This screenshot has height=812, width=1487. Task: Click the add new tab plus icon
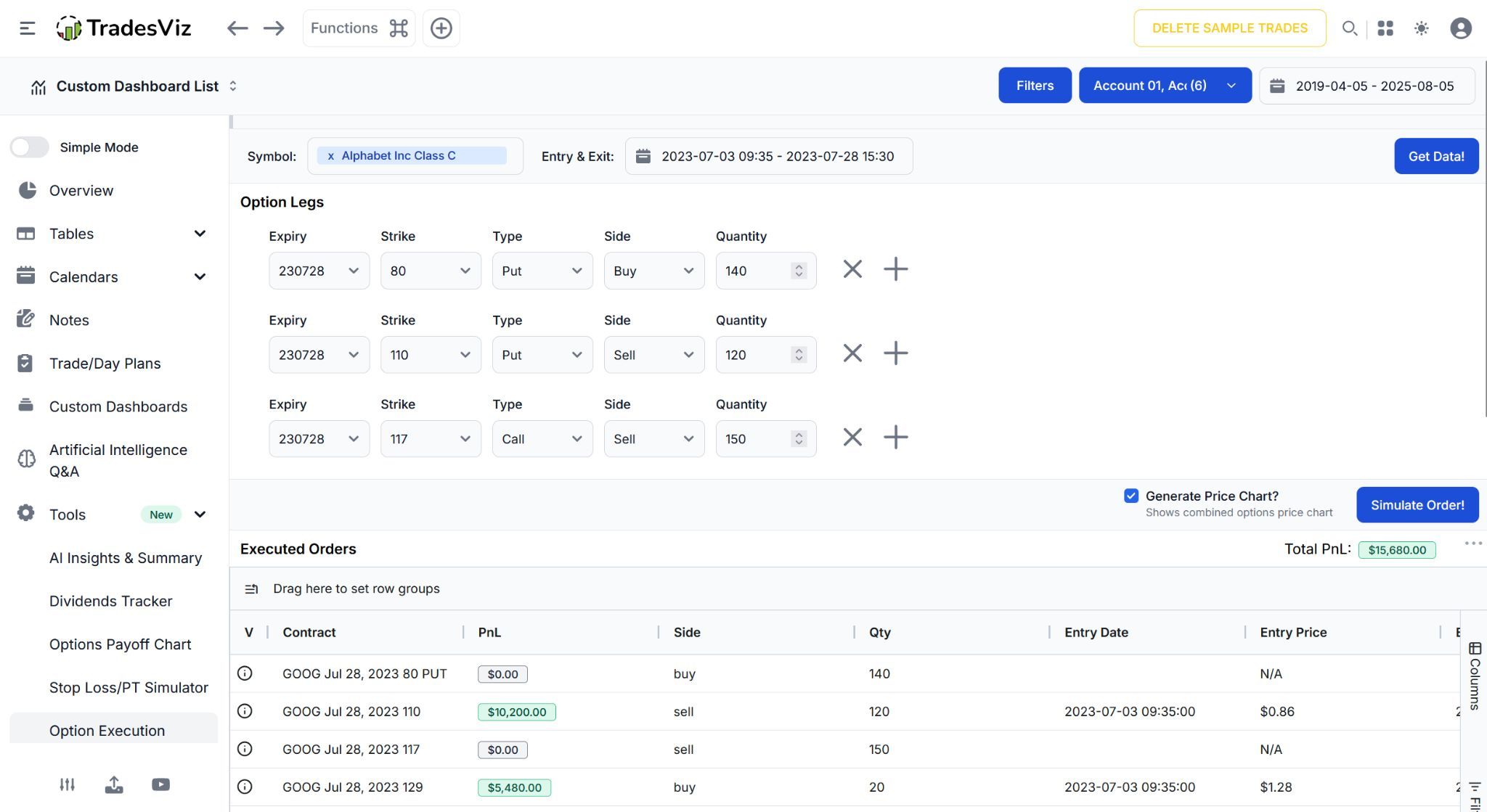(441, 28)
